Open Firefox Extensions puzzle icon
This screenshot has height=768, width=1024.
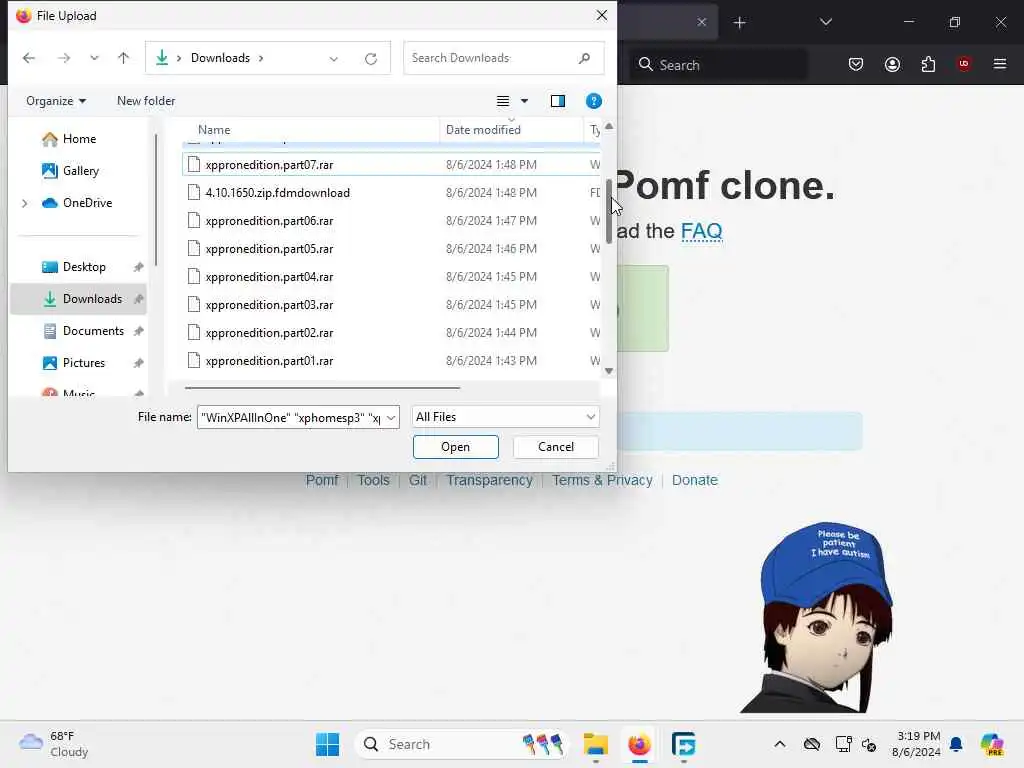click(928, 64)
